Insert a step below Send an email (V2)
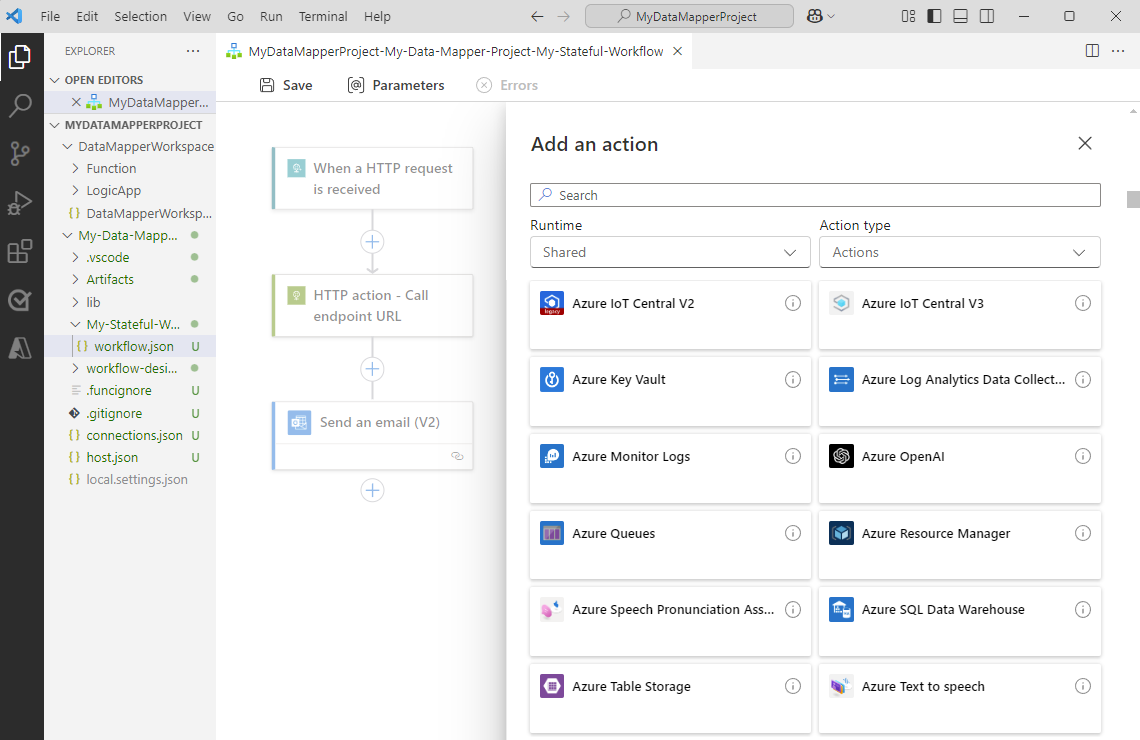Viewport: 1140px width, 740px height. click(x=372, y=490)
